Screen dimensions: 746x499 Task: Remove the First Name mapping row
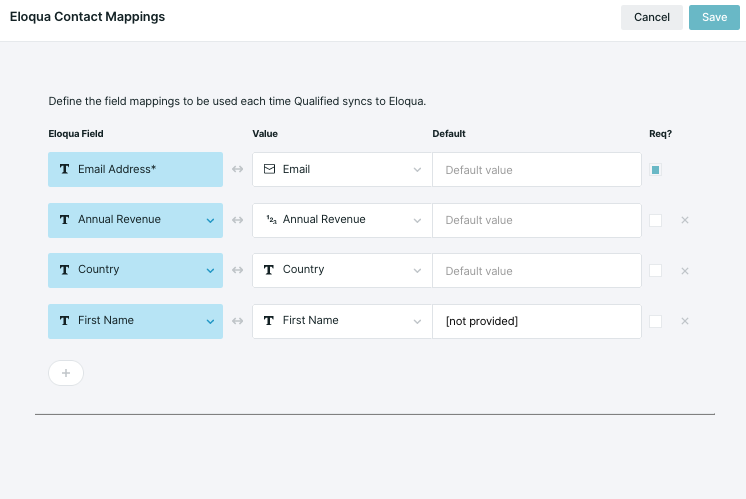pyautogui.click(x=685, y=321)
